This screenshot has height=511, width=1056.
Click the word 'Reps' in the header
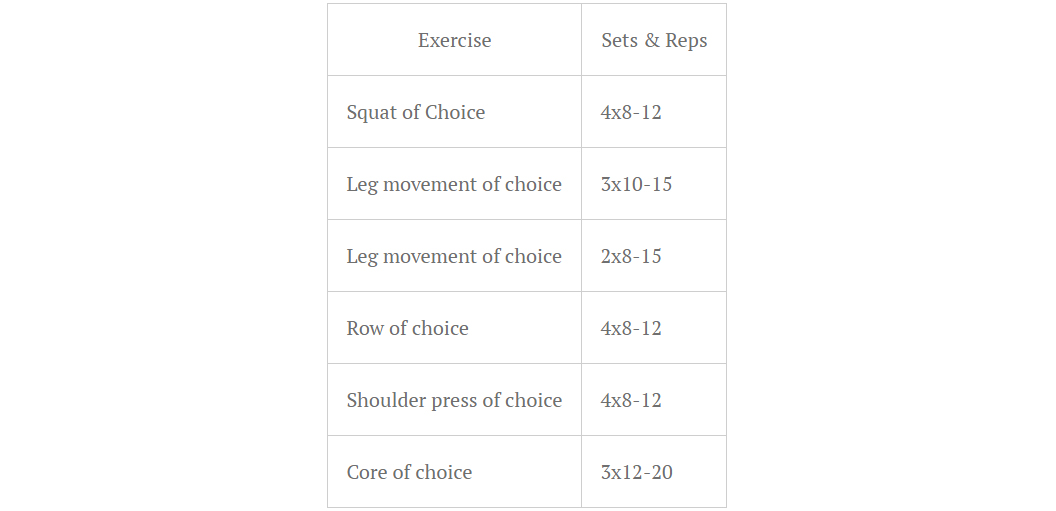686,42
